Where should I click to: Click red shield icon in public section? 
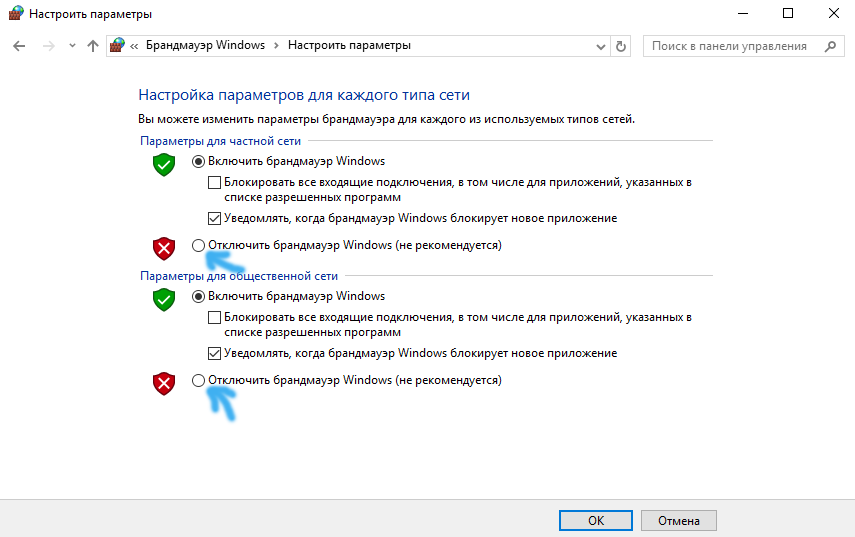pyautogui.click(x=164, y=384)
